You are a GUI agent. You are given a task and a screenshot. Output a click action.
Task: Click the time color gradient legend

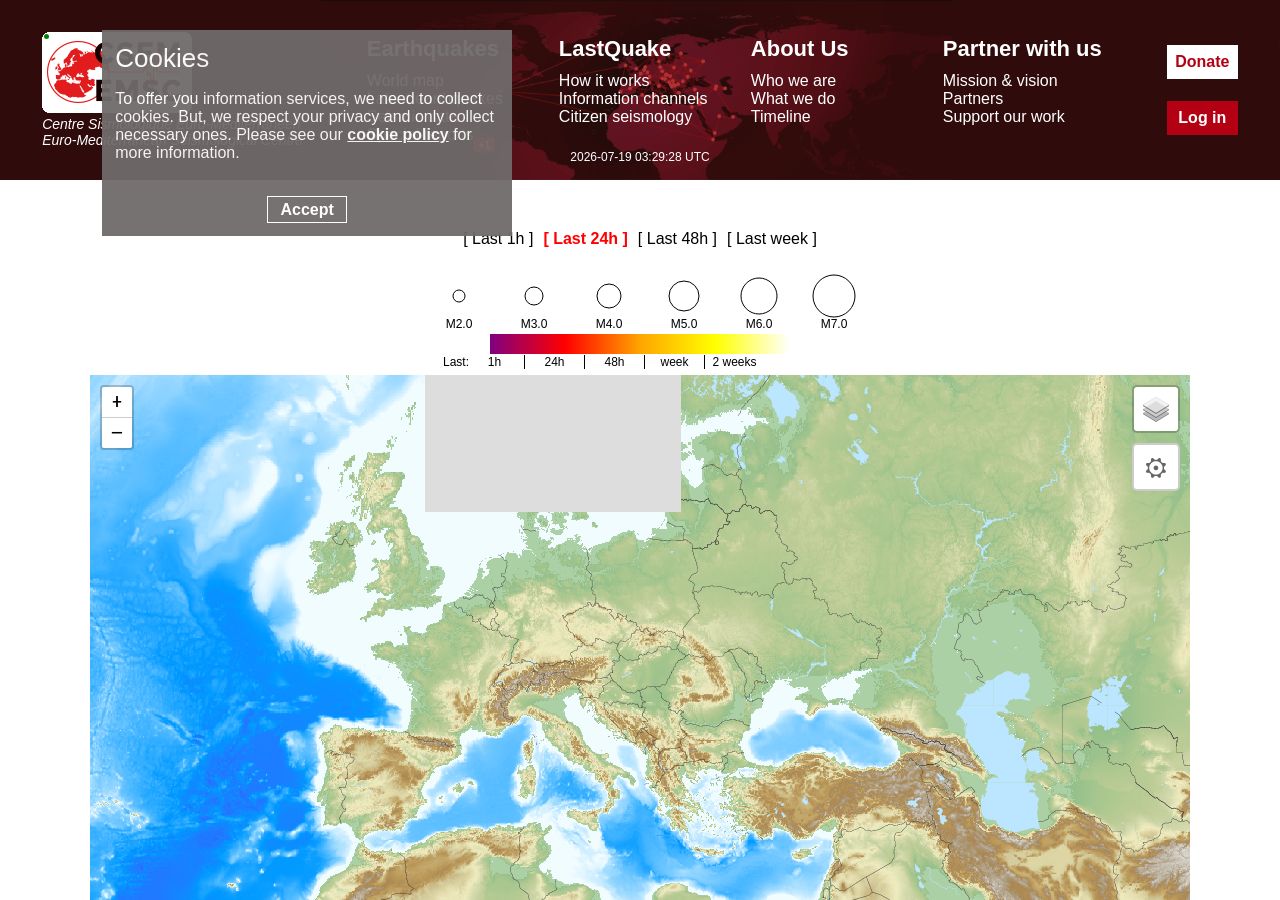point(639,344)
